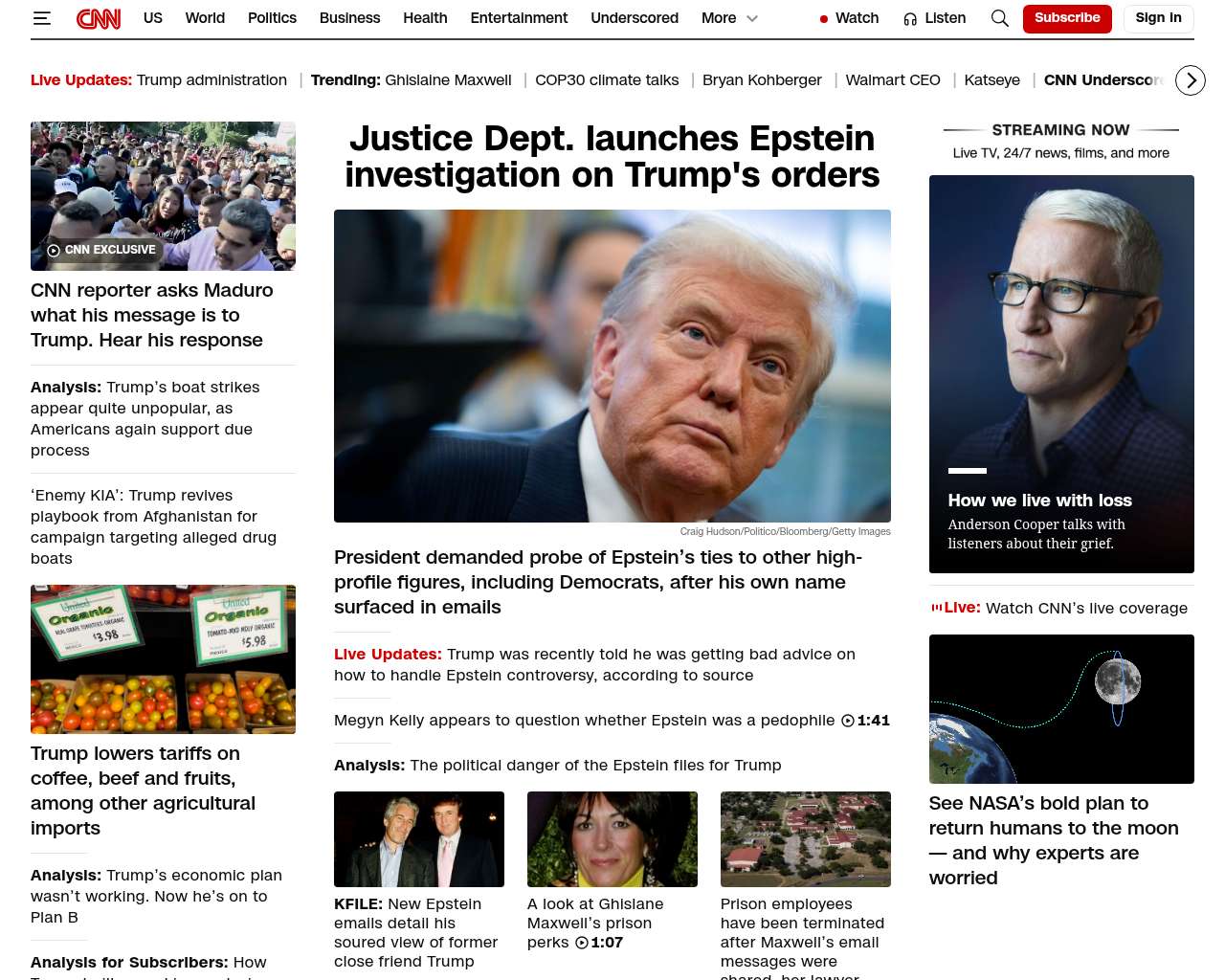Click the red Watch live dot

[823, 19]
